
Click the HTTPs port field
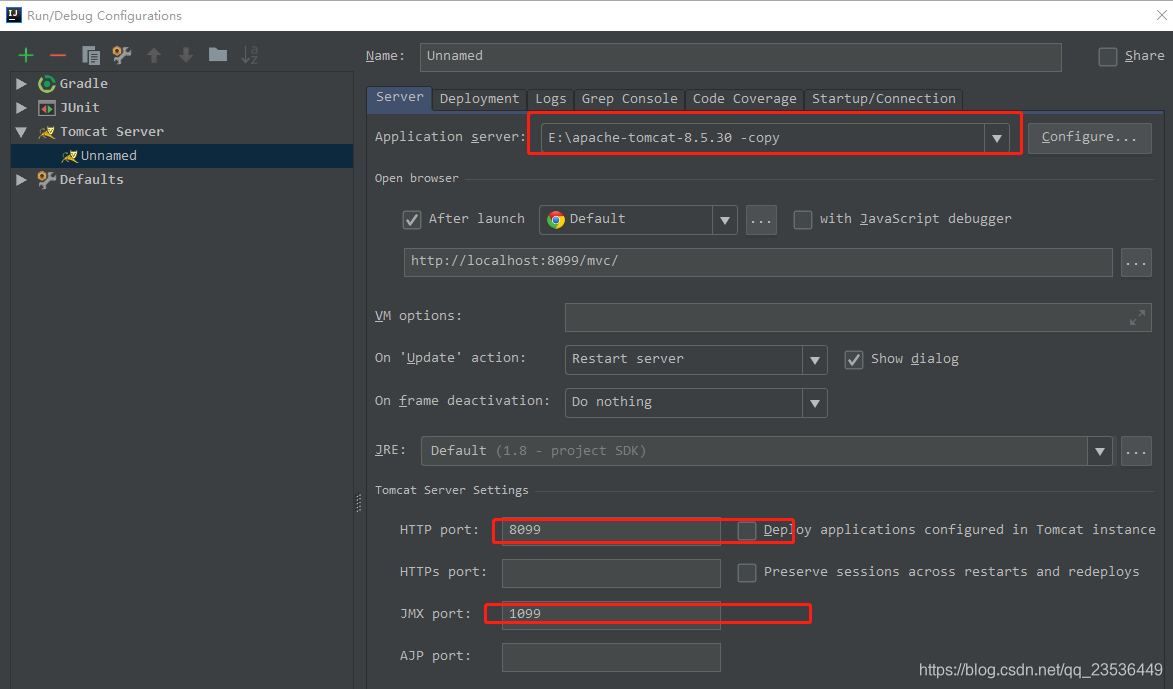click(x=611, y=573)
